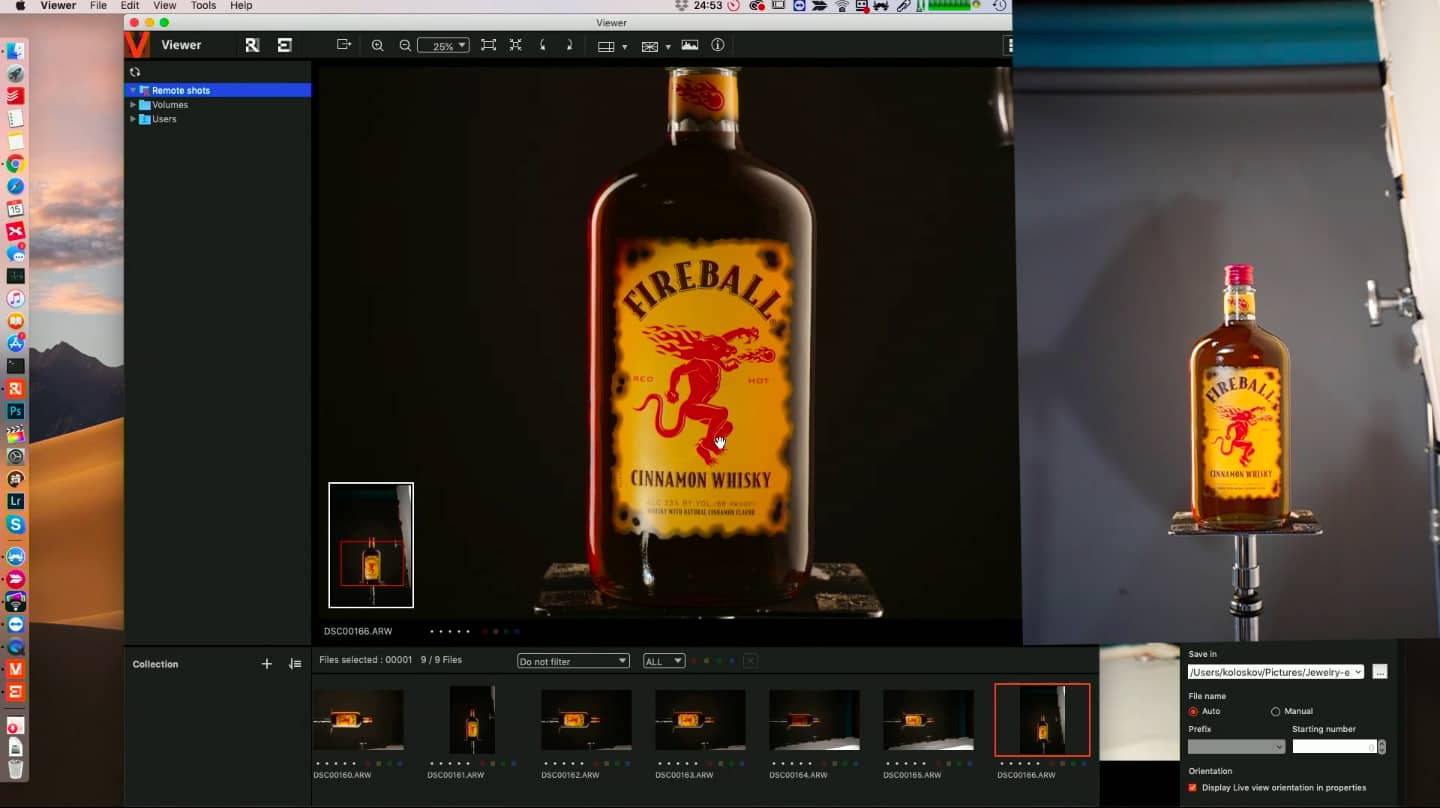The width and height of the screenshot is (1440, 808).
Task: Click the sort order icon beside Collection
Action: tap(295, 664)
